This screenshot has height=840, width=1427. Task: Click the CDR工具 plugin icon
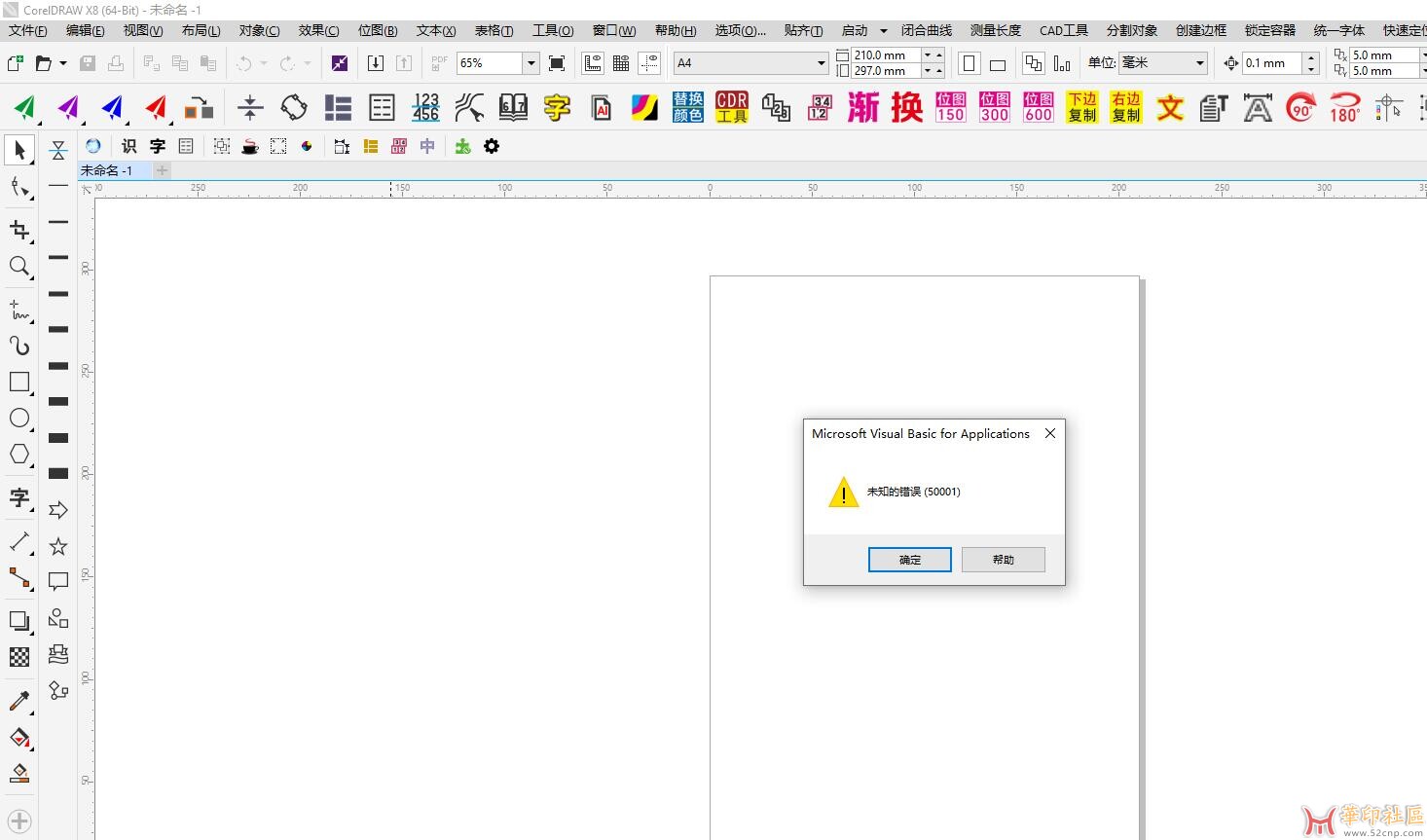point(732,107)
